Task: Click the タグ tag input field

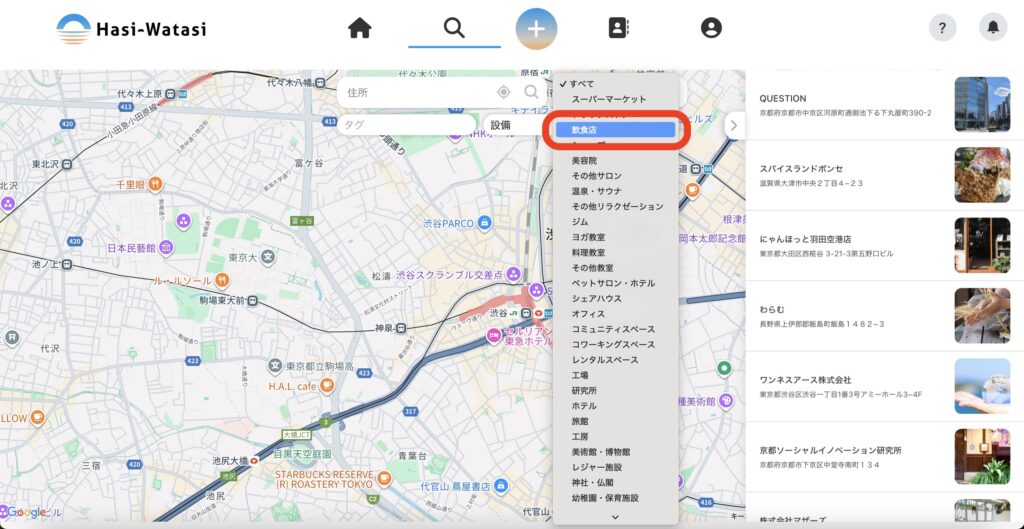Action: pos(405,126)
